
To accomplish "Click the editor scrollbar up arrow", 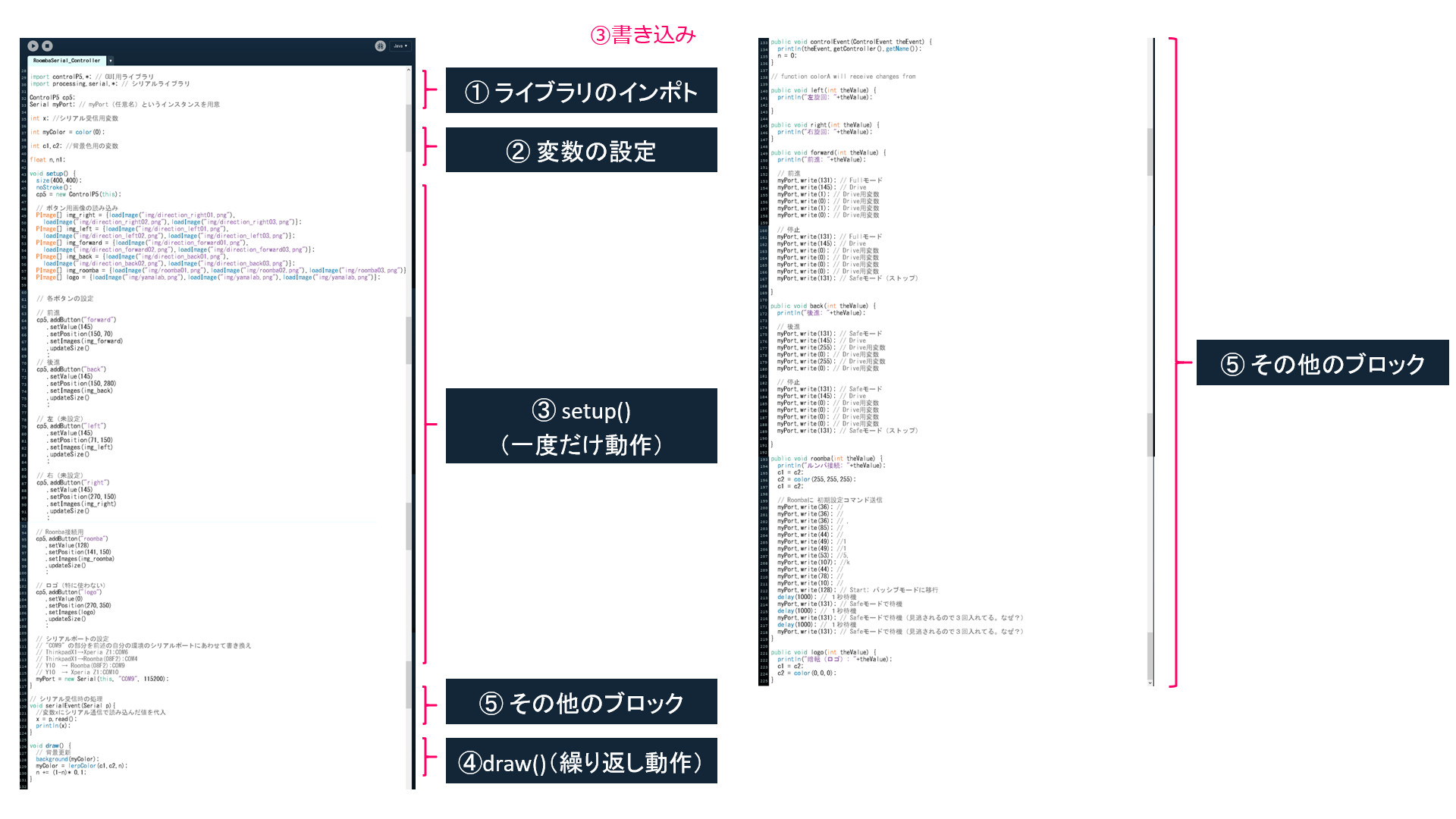I will coord(409,70).
